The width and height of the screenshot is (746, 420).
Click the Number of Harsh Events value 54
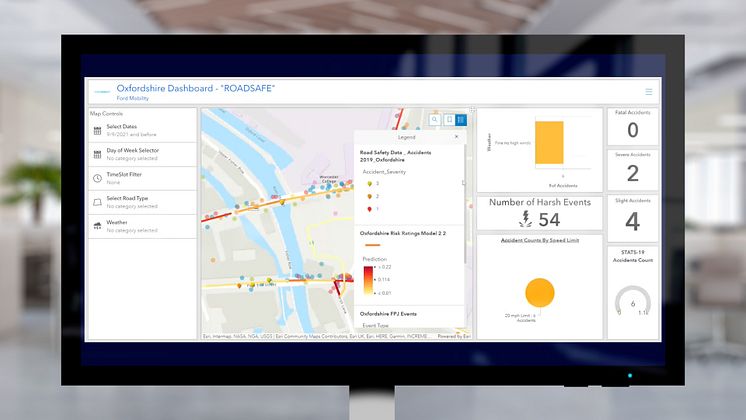pyautogui.click(x=550, y=220)
